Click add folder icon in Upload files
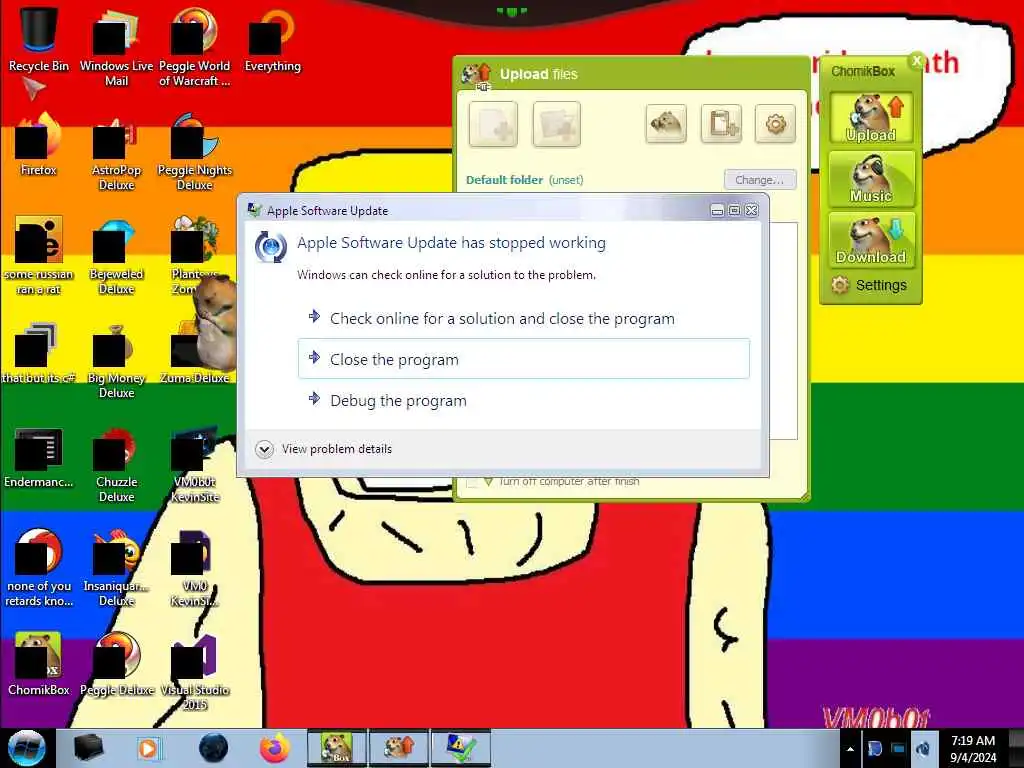The height and width of the screenshot is (768, 1024). 556,123
